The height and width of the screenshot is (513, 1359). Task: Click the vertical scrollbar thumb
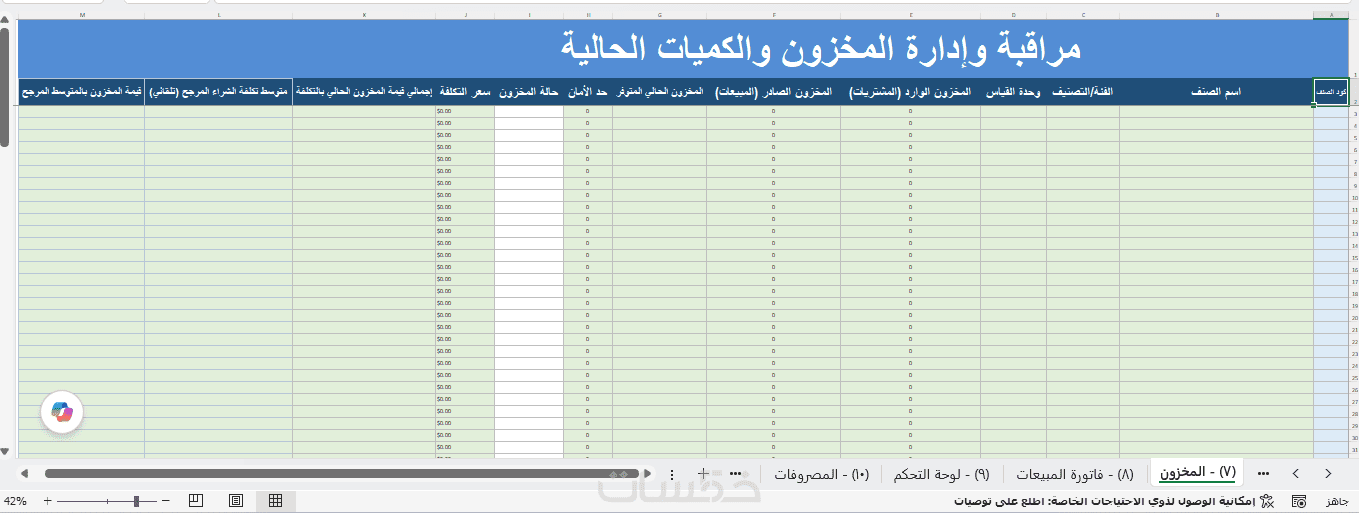click(4, 86)
